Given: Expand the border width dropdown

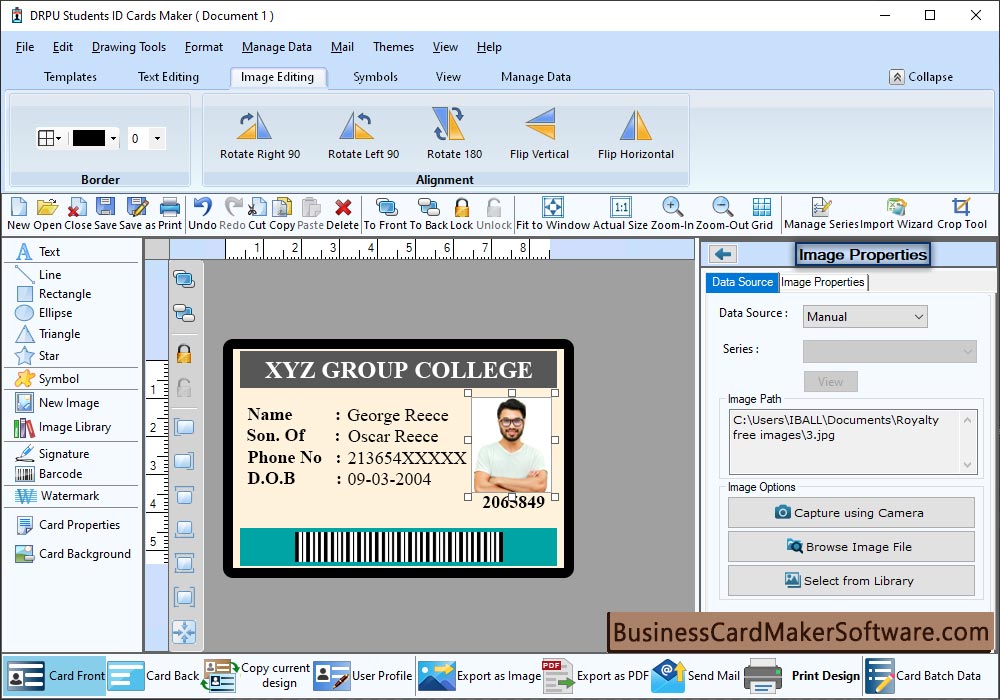Looking at the screenshot, I should [157, 138].
